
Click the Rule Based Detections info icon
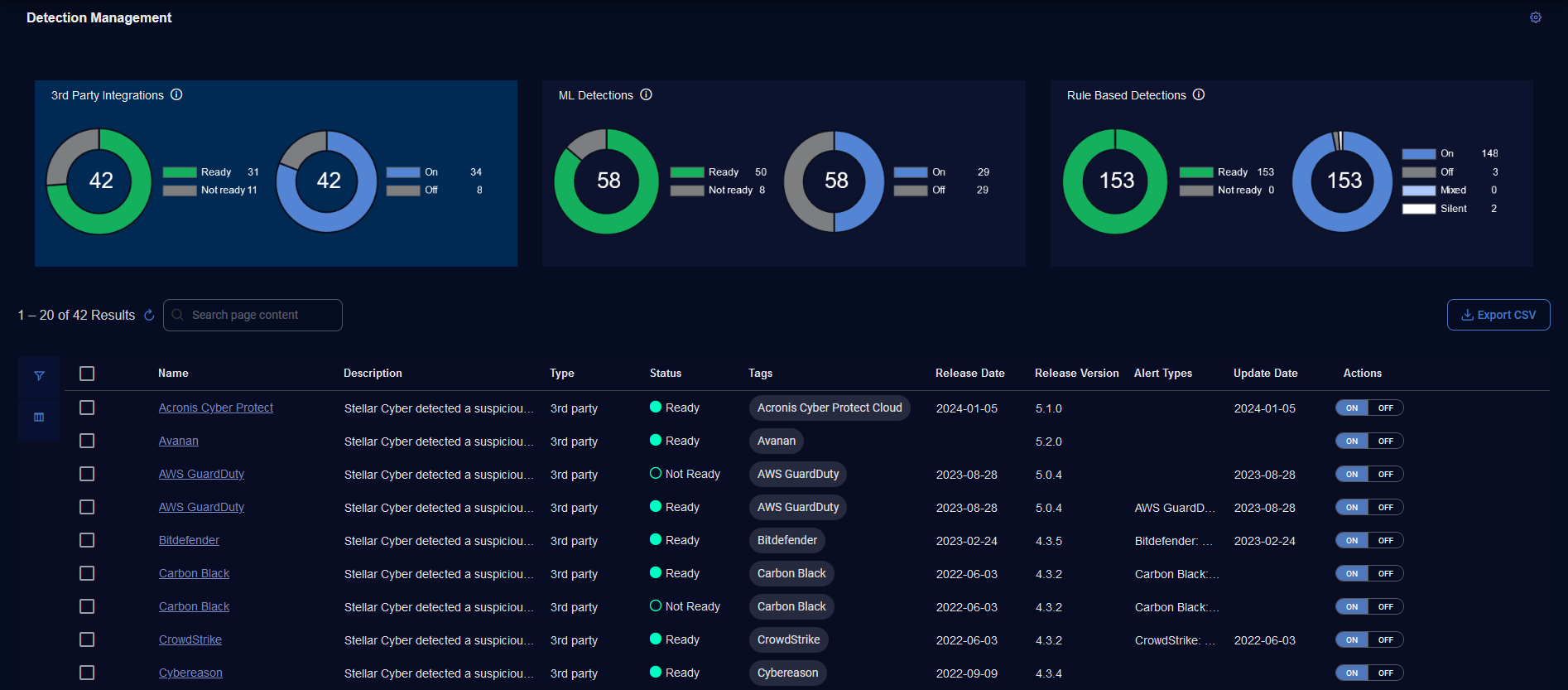1198,95
